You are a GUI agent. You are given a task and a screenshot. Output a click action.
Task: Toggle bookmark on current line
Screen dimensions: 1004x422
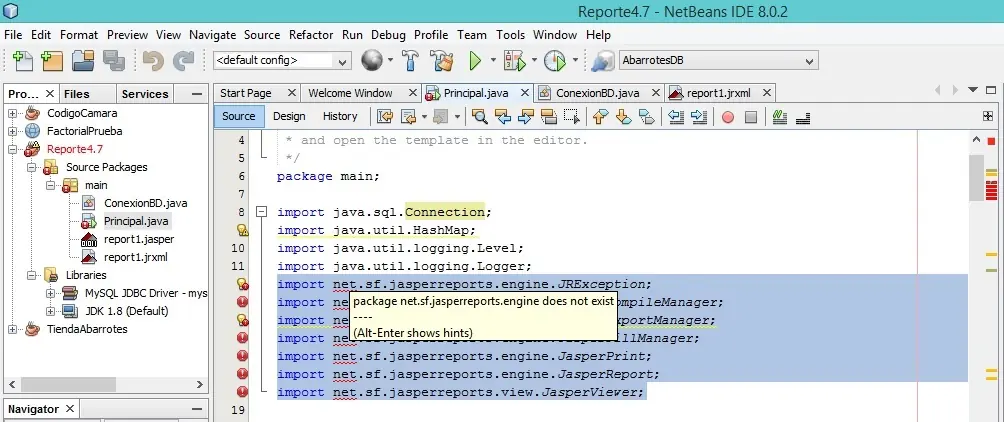pyautogui.click(x=647, y=117)
